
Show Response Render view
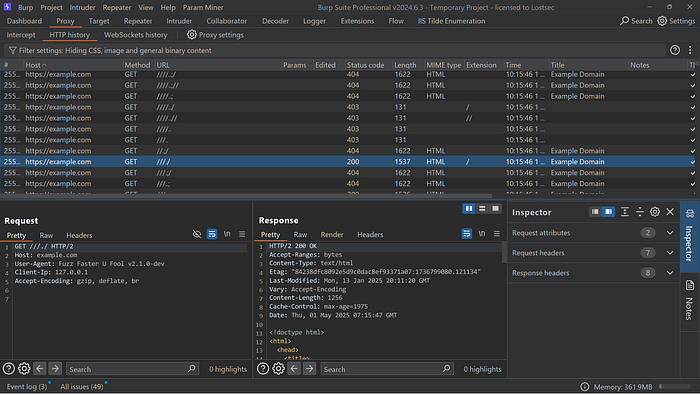point(332,234)
